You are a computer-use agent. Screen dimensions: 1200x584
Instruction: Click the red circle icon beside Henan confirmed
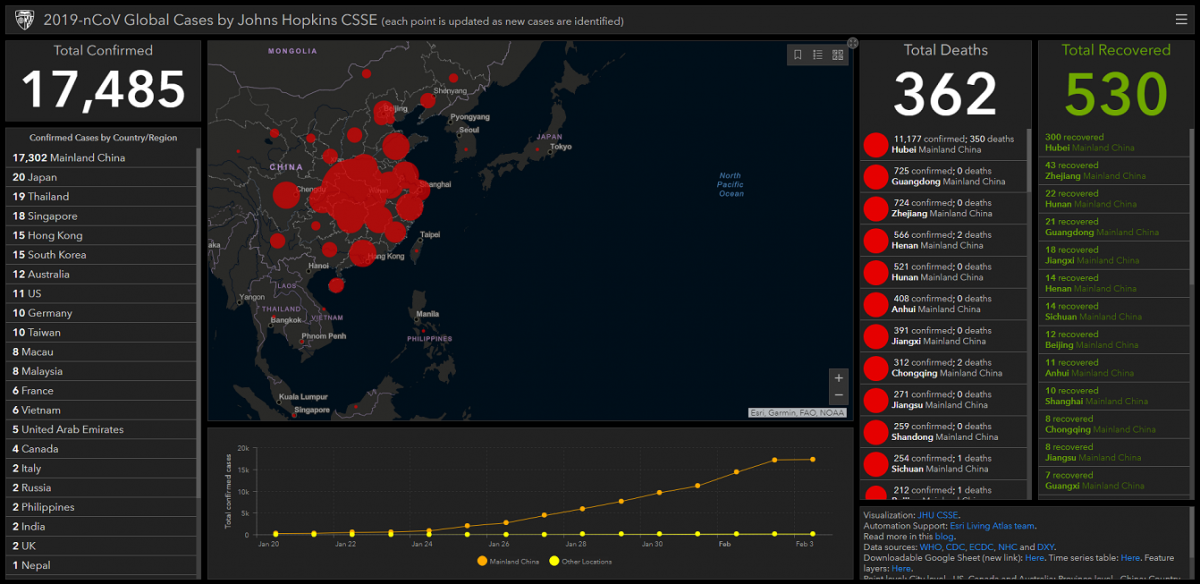click(876, 241)
